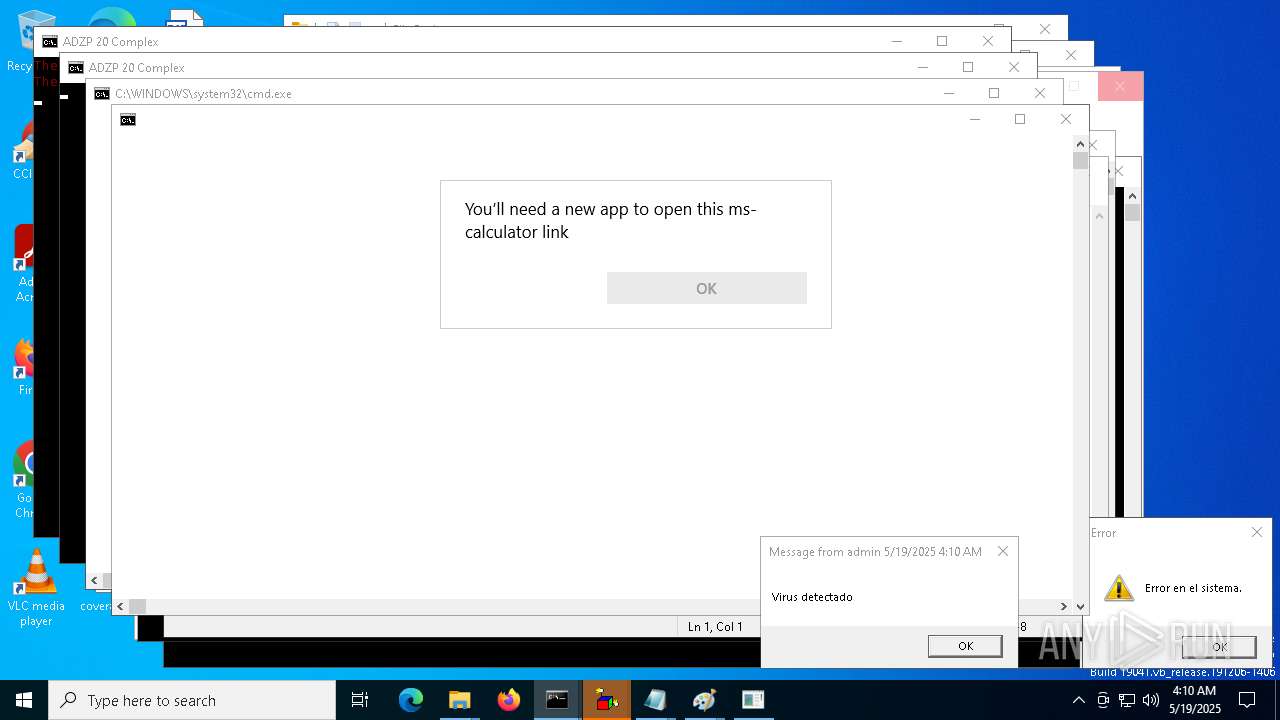
Task: Show hidden system tray icons
Action: click(1078, 700)
